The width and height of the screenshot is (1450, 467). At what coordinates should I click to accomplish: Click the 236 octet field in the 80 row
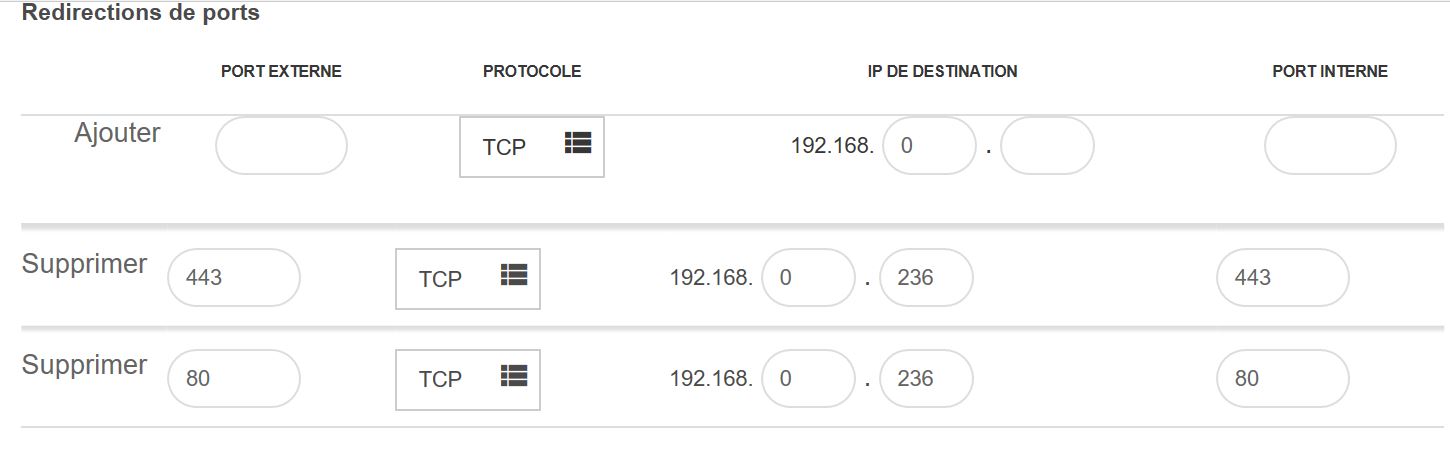[926, 378]
